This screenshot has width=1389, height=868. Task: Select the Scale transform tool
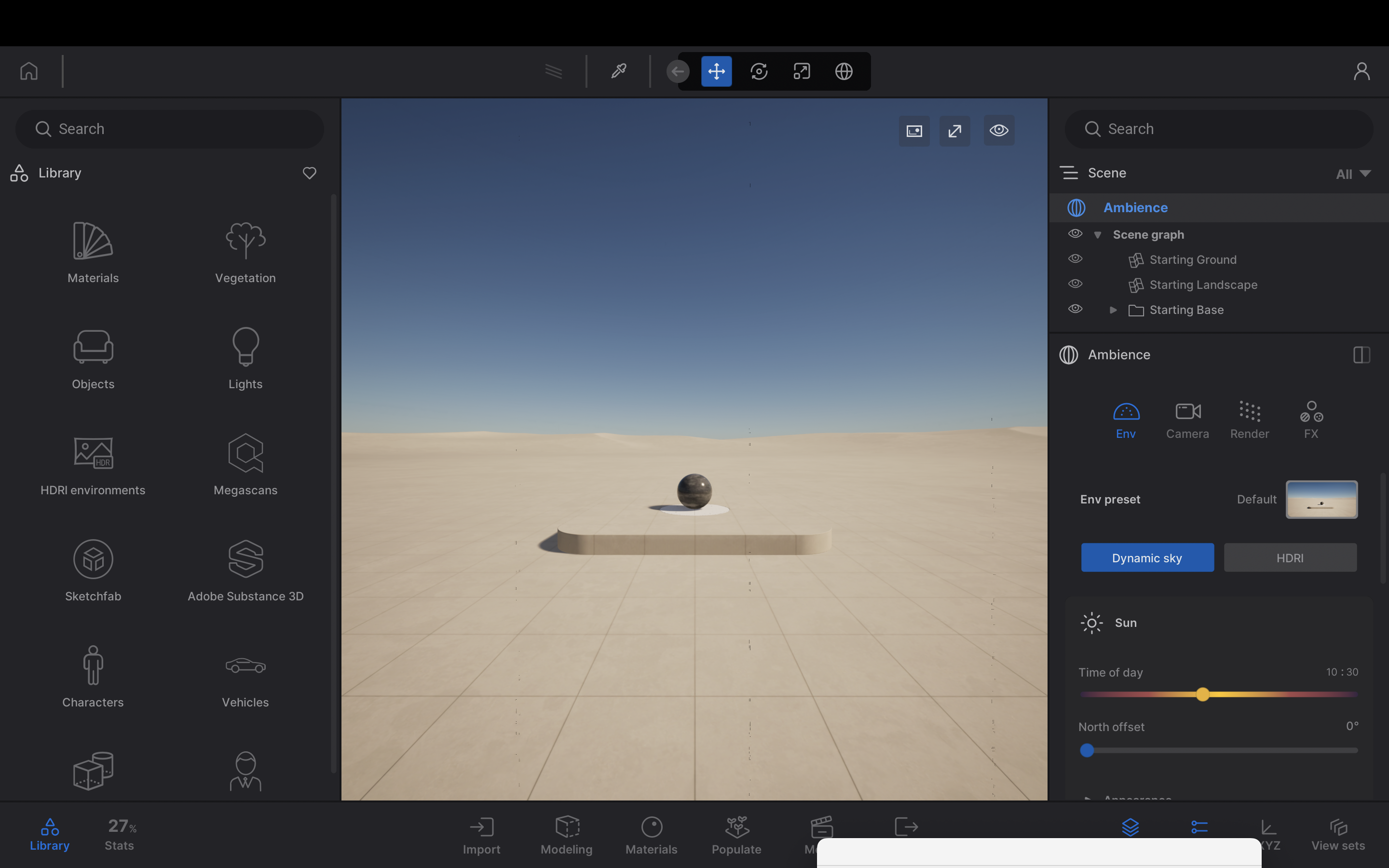coord(801,71)
